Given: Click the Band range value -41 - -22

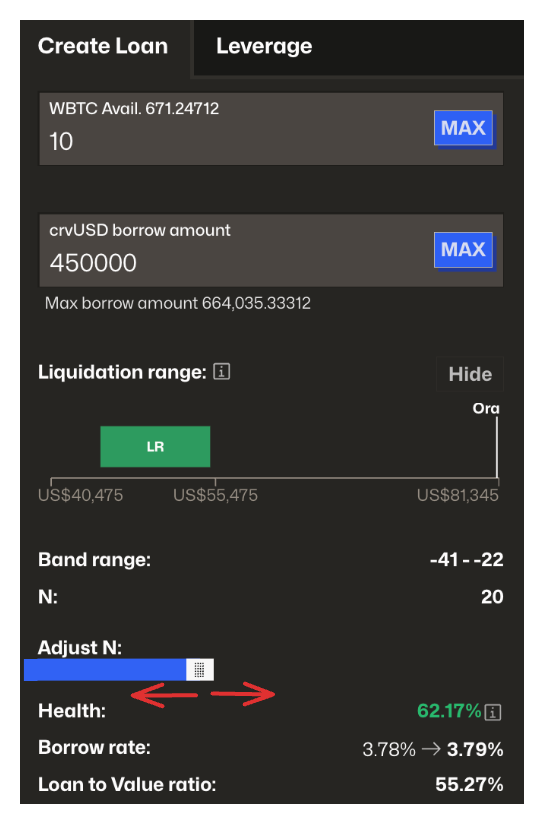Looking at the screenshot, I should (467, 560).
